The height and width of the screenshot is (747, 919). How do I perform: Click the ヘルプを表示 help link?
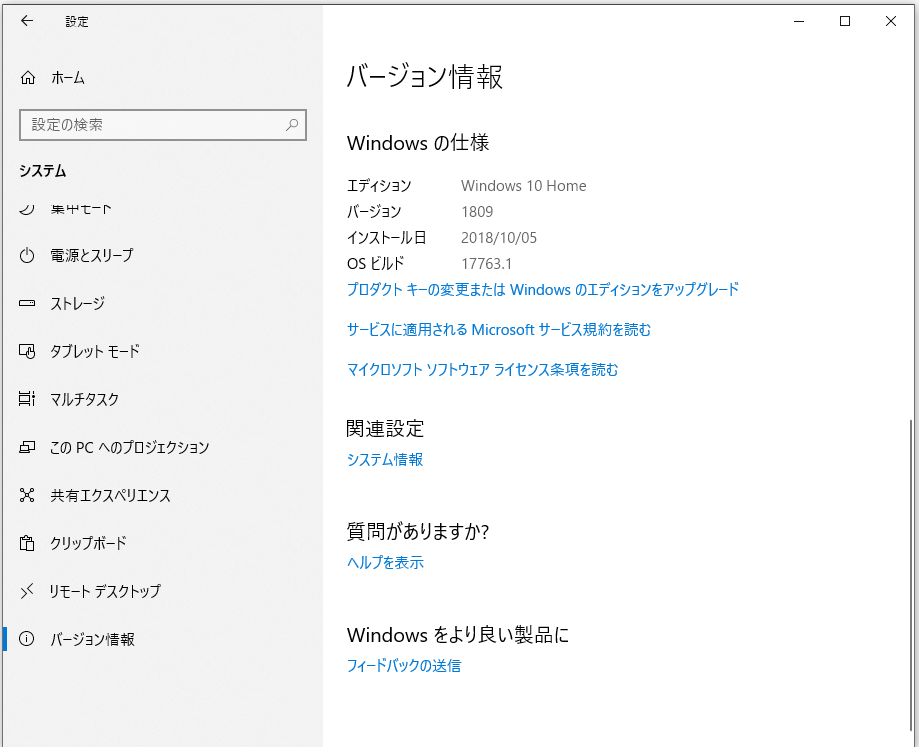[x=385, y=562]
